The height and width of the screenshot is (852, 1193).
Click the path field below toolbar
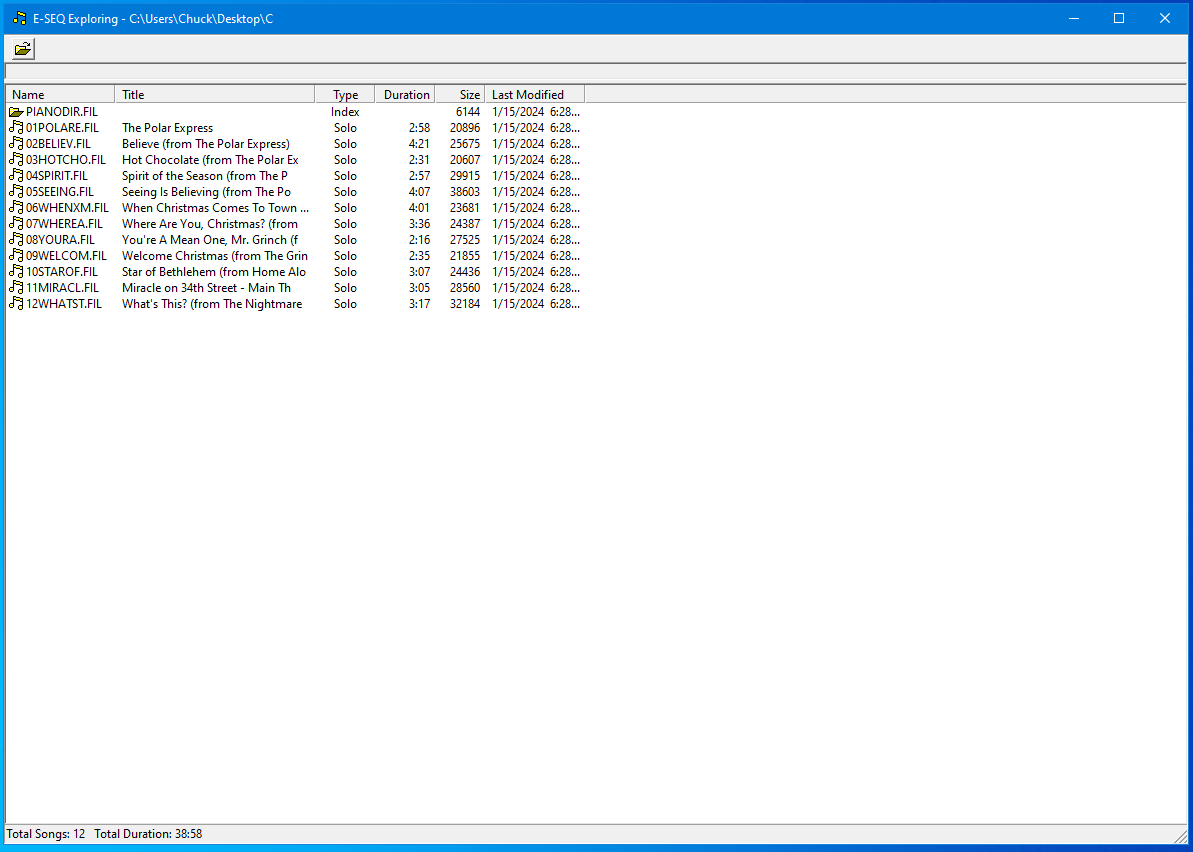596,72
